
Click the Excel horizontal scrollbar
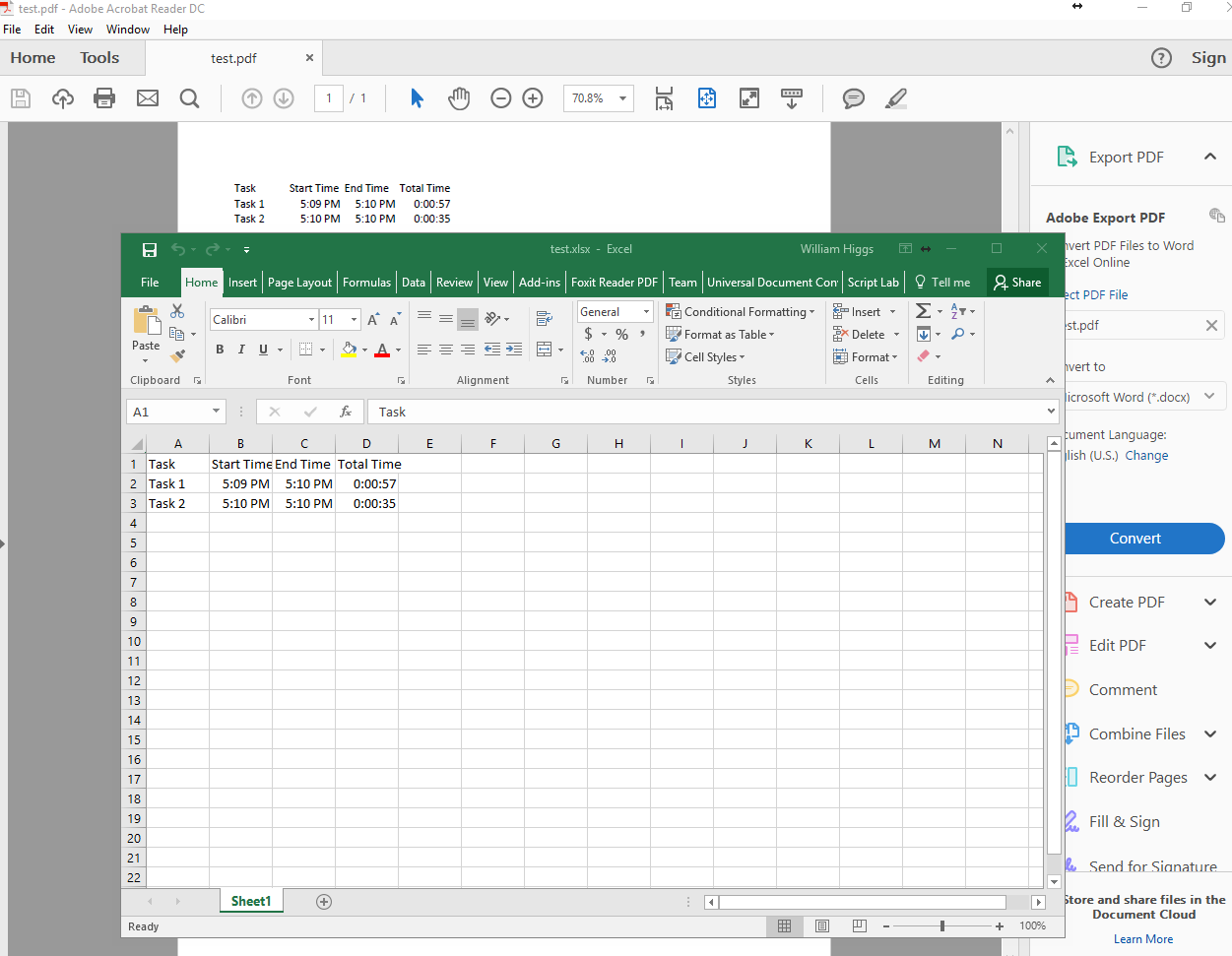tap(862, 902)
